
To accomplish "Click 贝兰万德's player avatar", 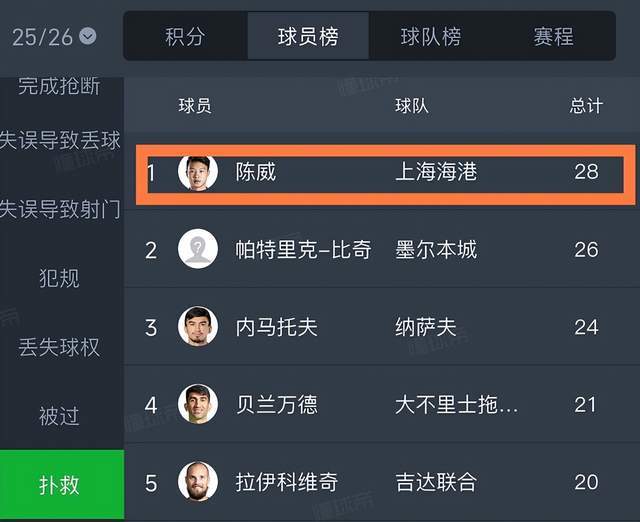I will tap(198, 404).
